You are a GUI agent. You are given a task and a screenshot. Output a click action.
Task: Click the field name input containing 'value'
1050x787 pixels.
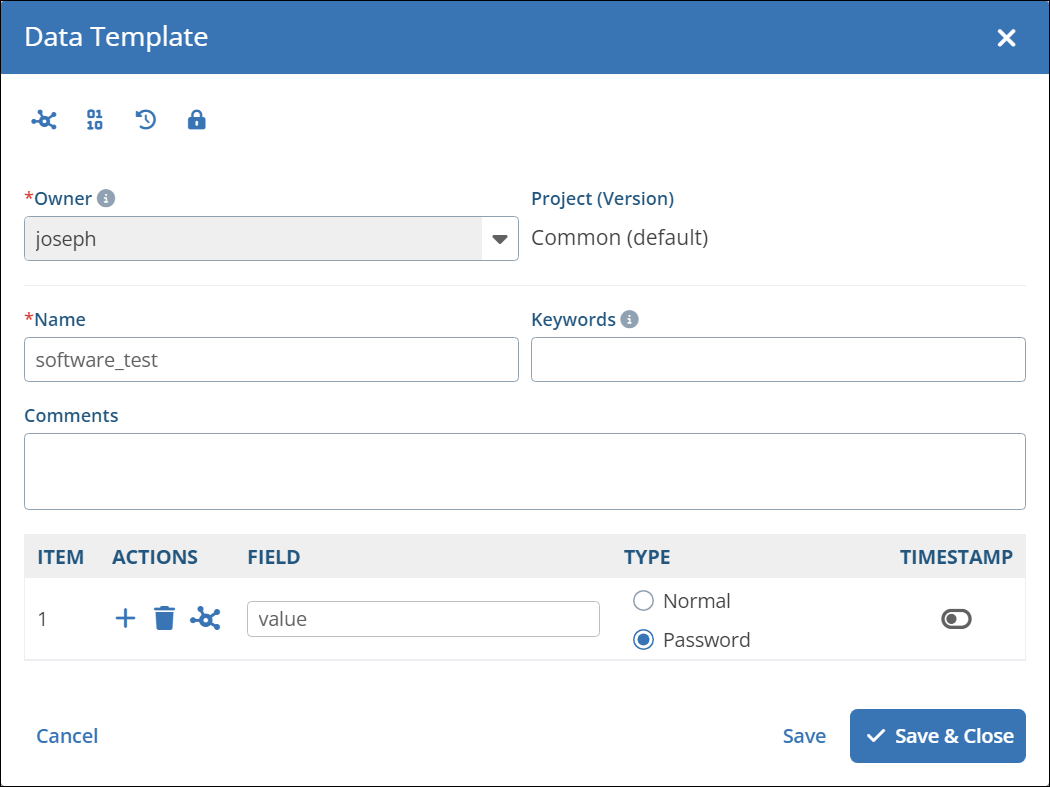423,619
